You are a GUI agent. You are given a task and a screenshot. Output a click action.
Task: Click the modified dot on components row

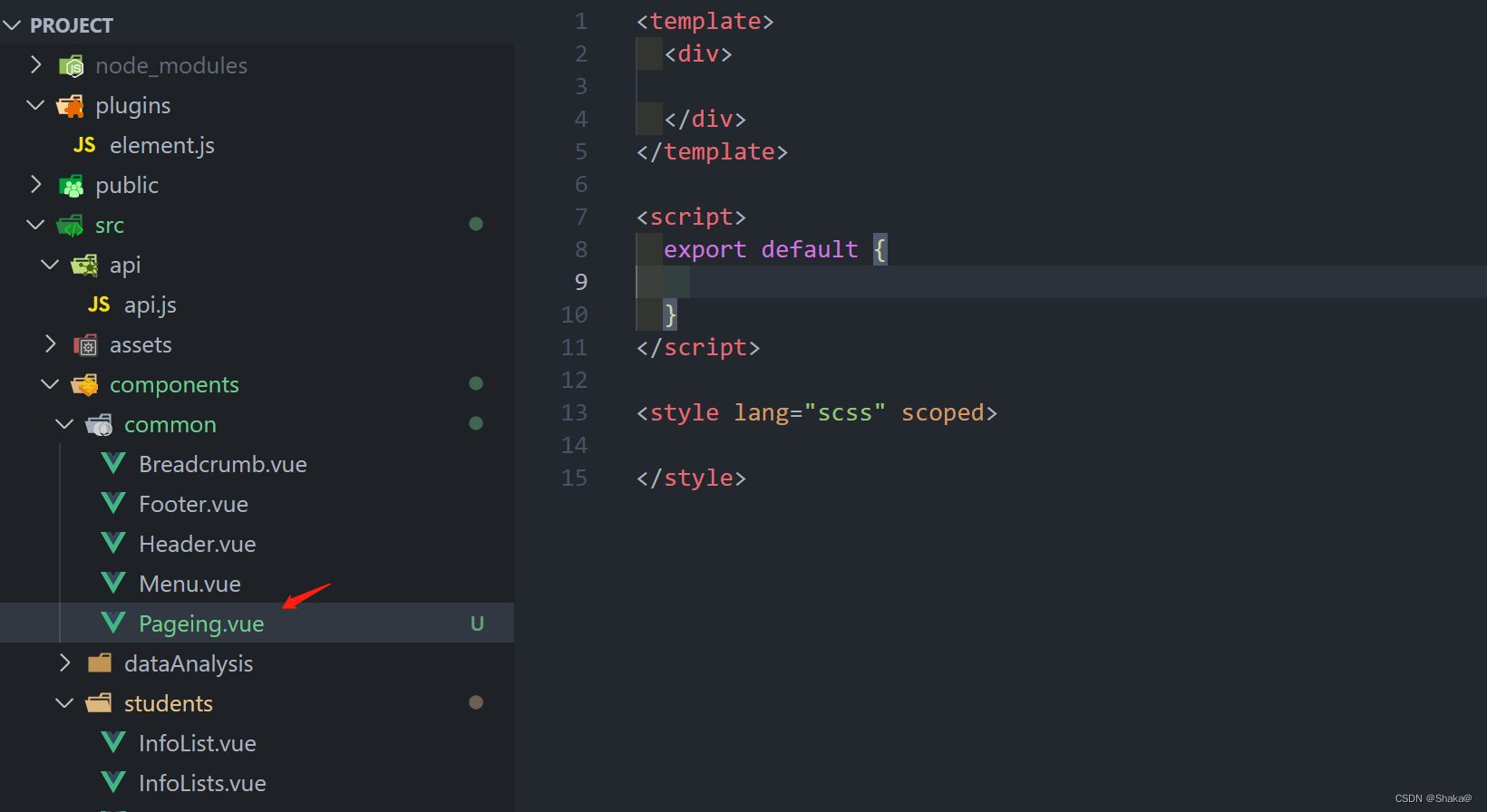click(x=476, y=383)
